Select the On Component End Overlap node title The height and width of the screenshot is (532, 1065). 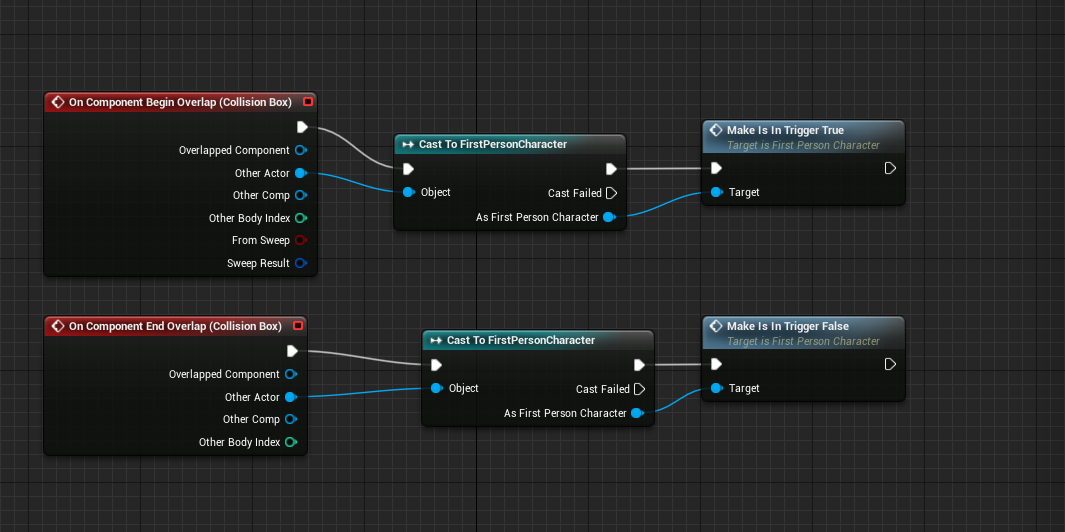tap(175, 326)
